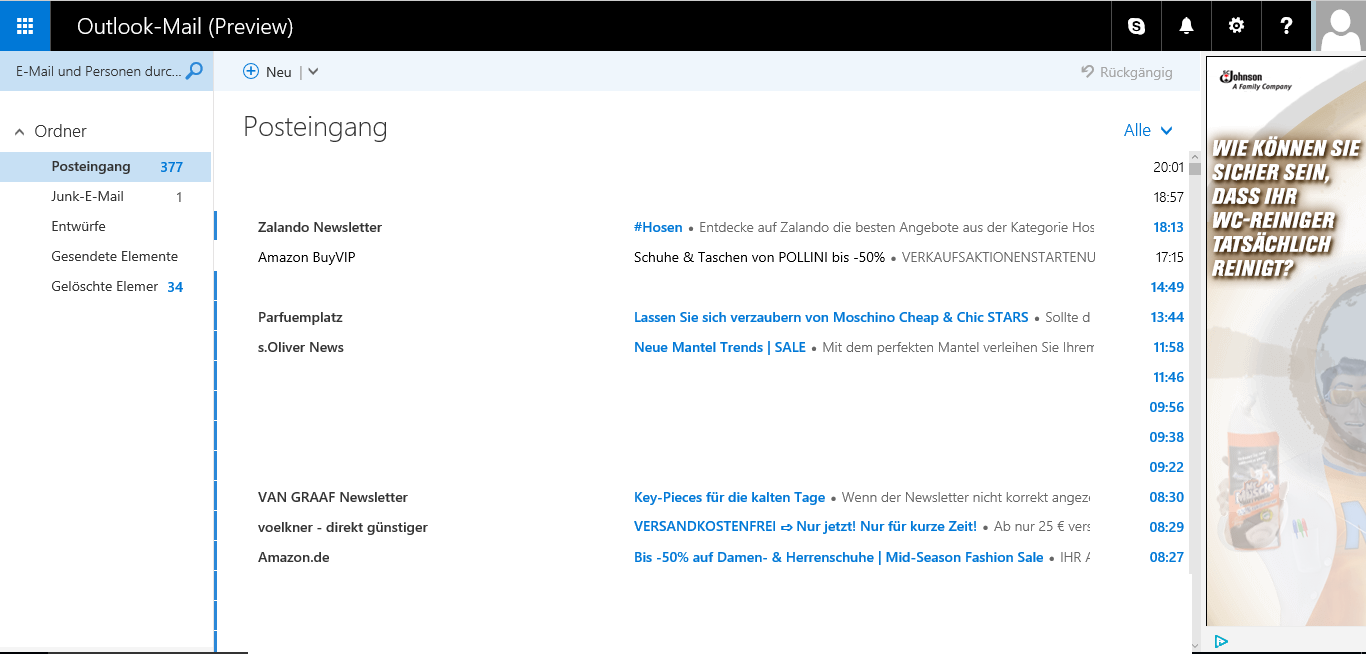Screen dimensions: 1366x654
Task: Open the app launcher grid
Action: (25, 26)
